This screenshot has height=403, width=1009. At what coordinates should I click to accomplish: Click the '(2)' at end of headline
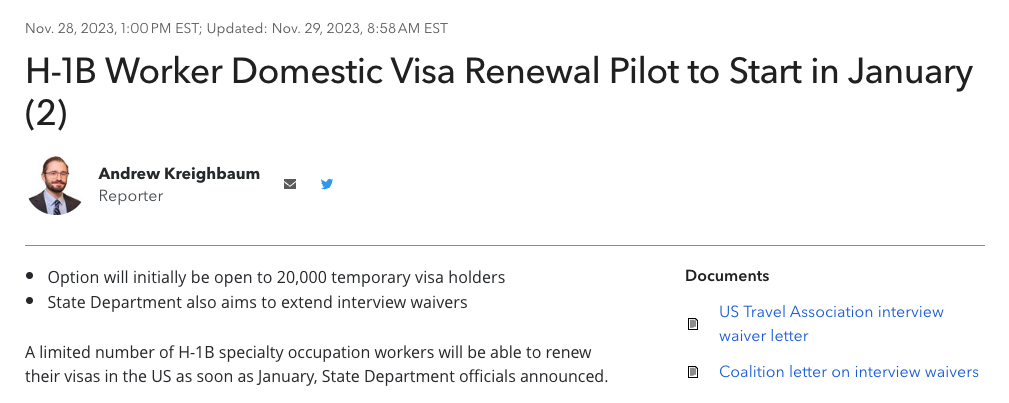[x=46, y=114]
